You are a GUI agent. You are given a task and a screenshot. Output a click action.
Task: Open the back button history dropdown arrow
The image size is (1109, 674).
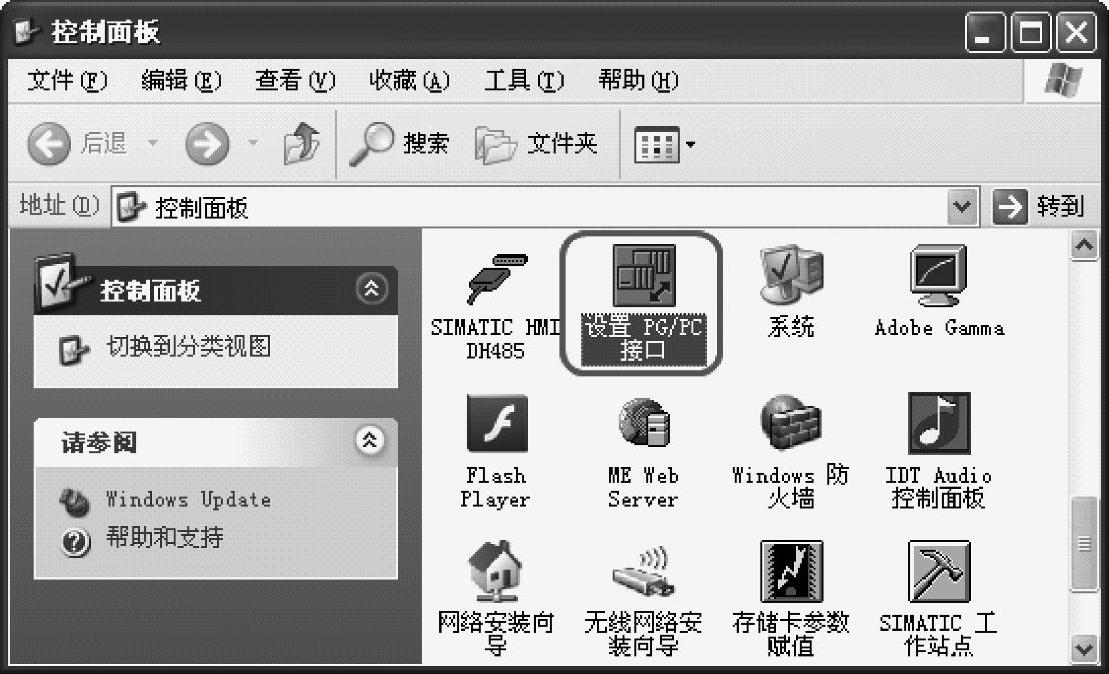coord(152,144)
